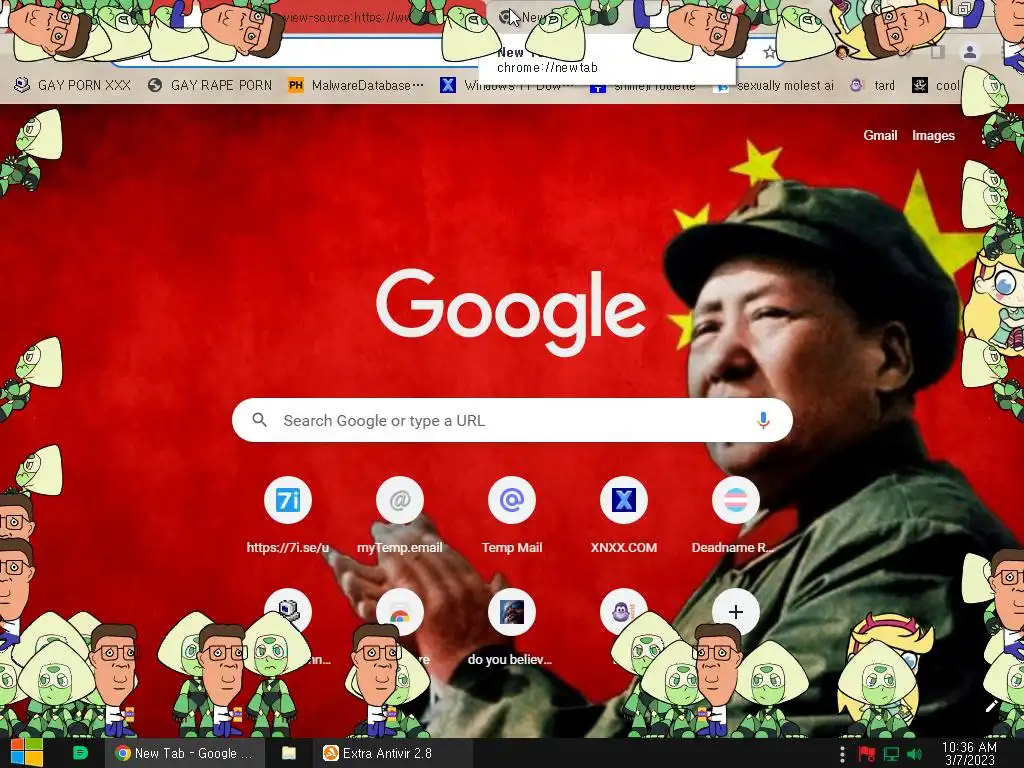The width and height of the screenshot is (1024, 768).
Task: Open the myTemp.email shortcut
Action: pos(400,516)
